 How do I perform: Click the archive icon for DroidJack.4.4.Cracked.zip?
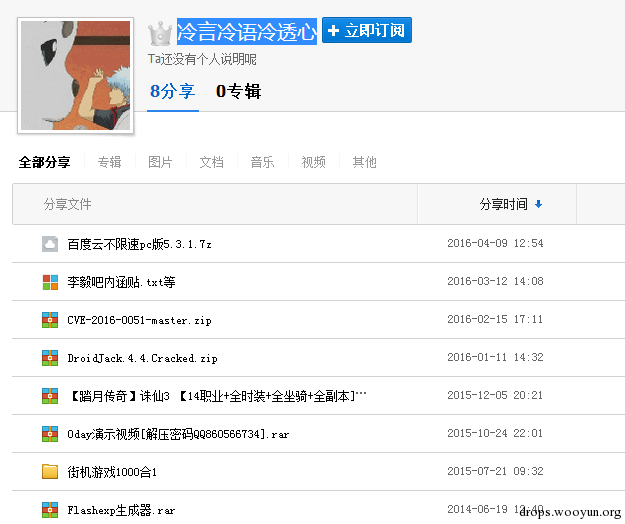point(50,358)
